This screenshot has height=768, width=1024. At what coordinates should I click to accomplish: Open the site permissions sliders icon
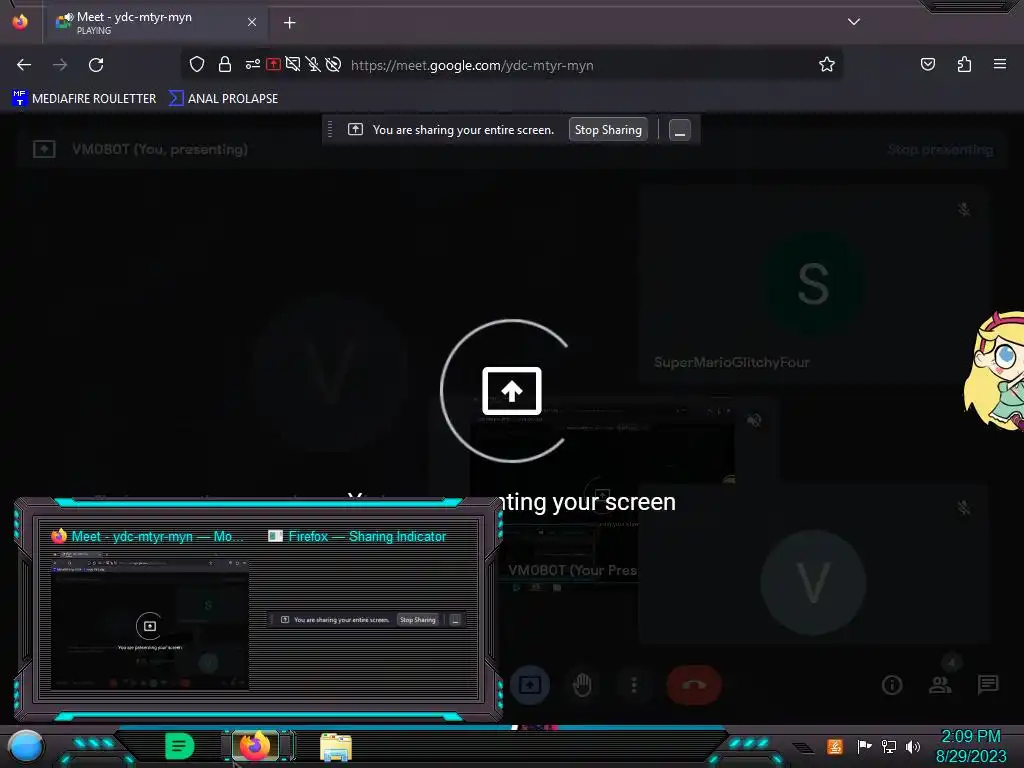(252, 64)
